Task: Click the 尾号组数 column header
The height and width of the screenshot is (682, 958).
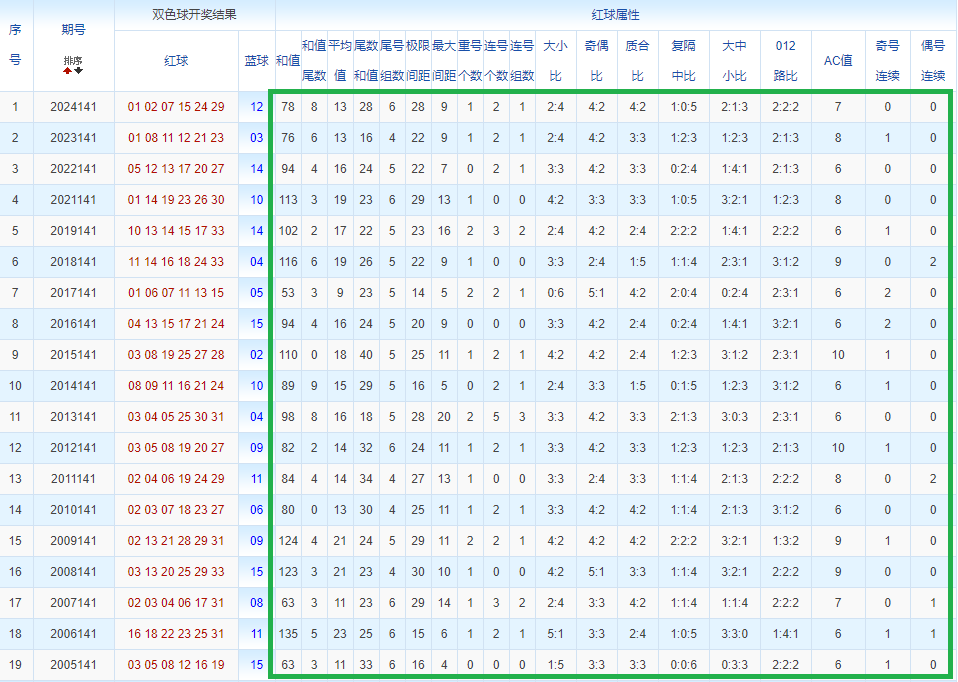Action: pos(392,60)
